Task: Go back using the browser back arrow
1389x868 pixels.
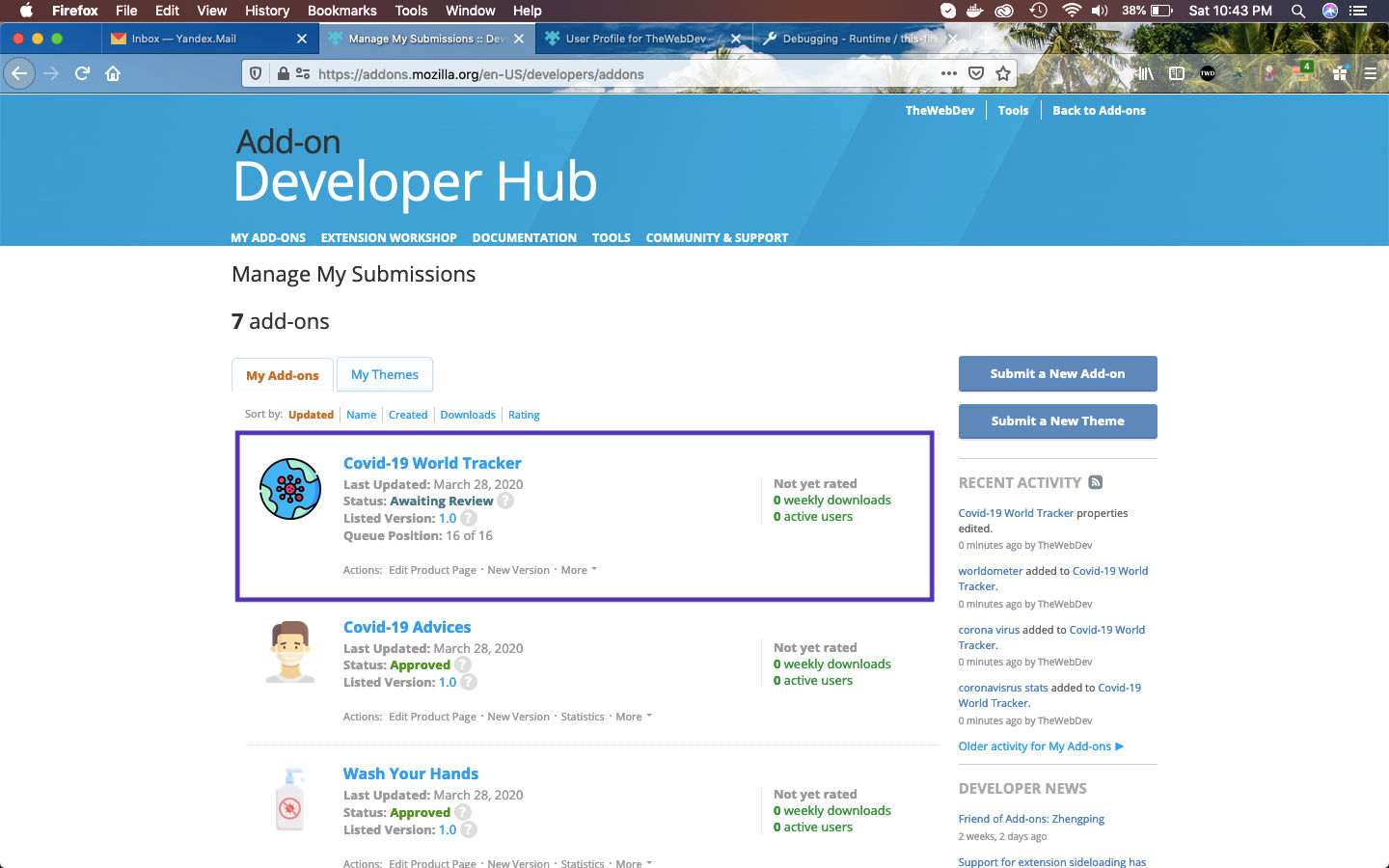Action: point(19,73)
